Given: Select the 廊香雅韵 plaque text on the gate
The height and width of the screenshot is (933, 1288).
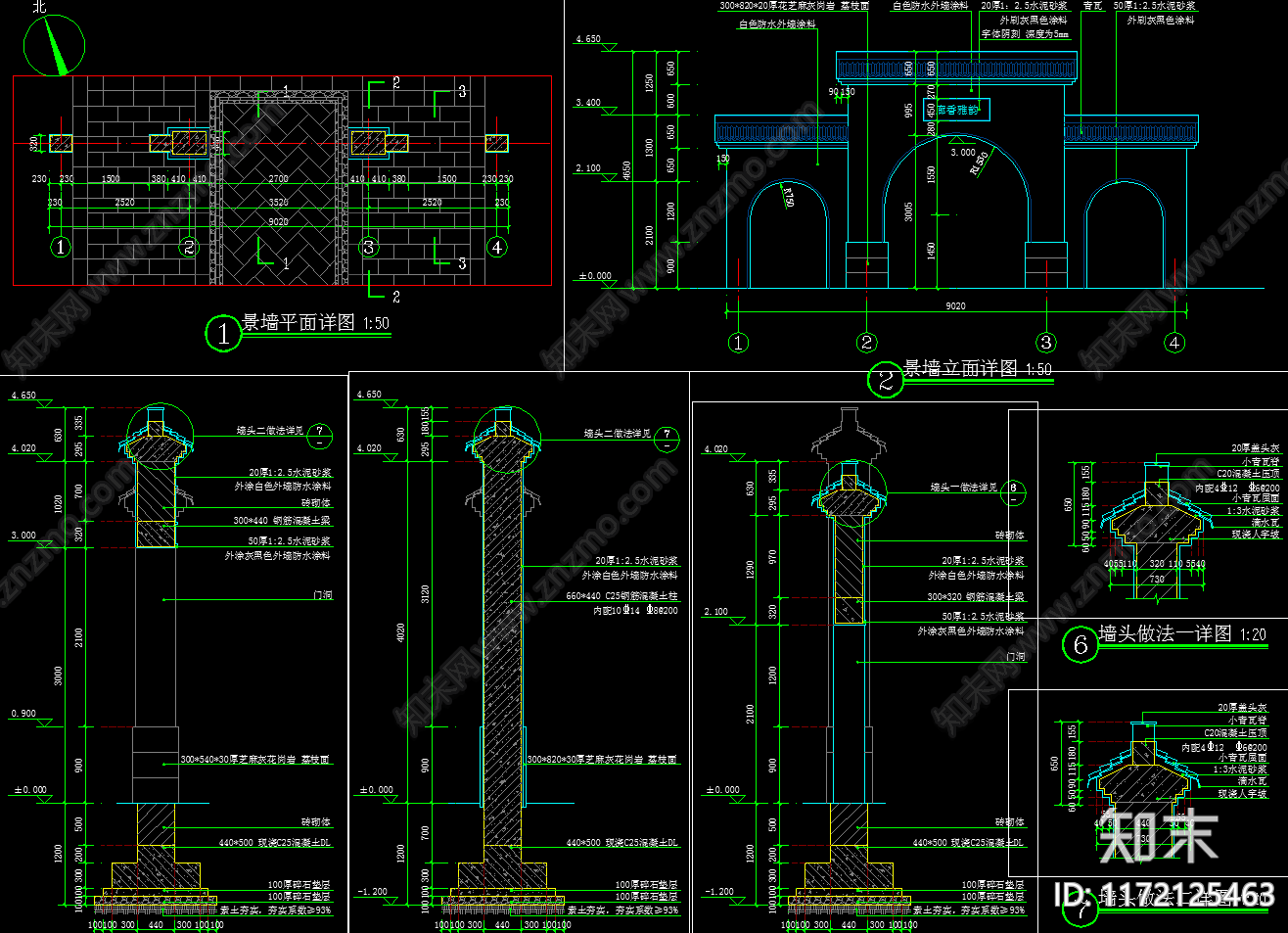Looking at the screenshot, I should point(957,110).
